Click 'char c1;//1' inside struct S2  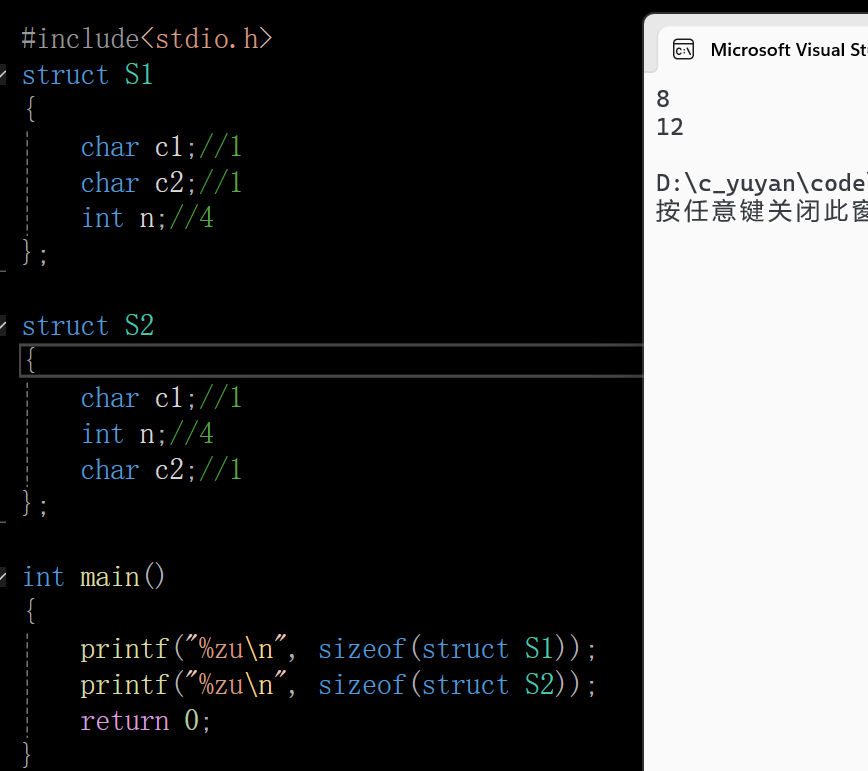161,398
